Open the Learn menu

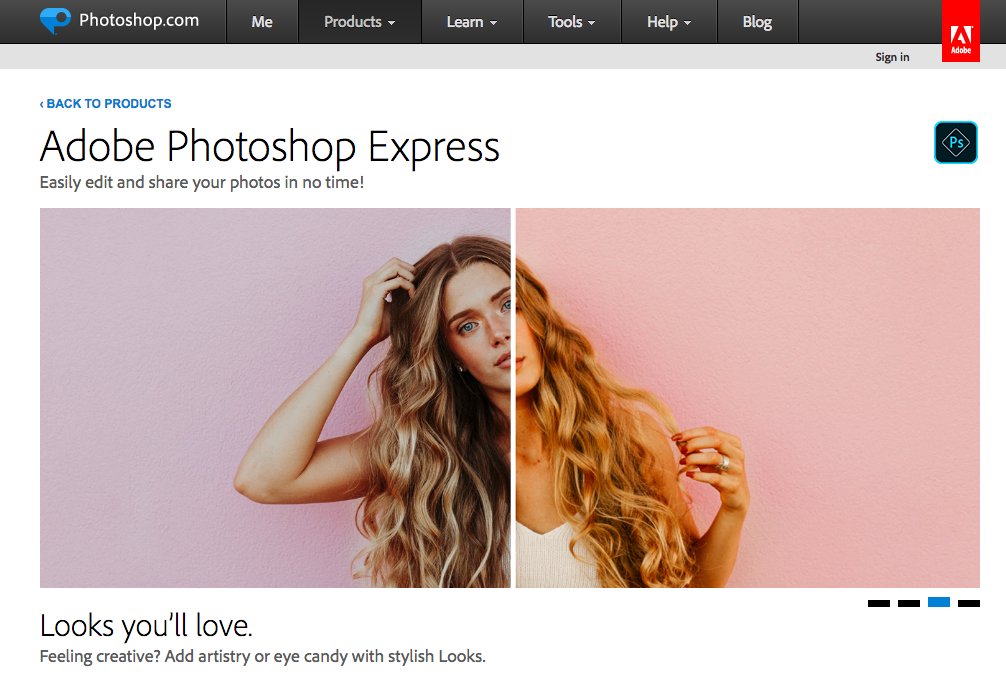472,22
